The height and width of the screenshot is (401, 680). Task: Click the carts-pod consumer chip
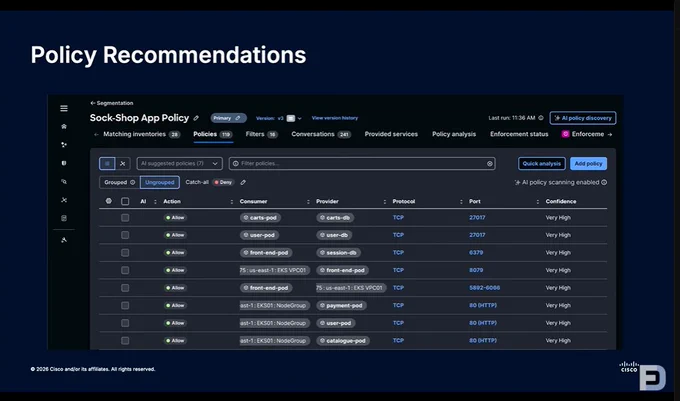click(x=260, y=218)
